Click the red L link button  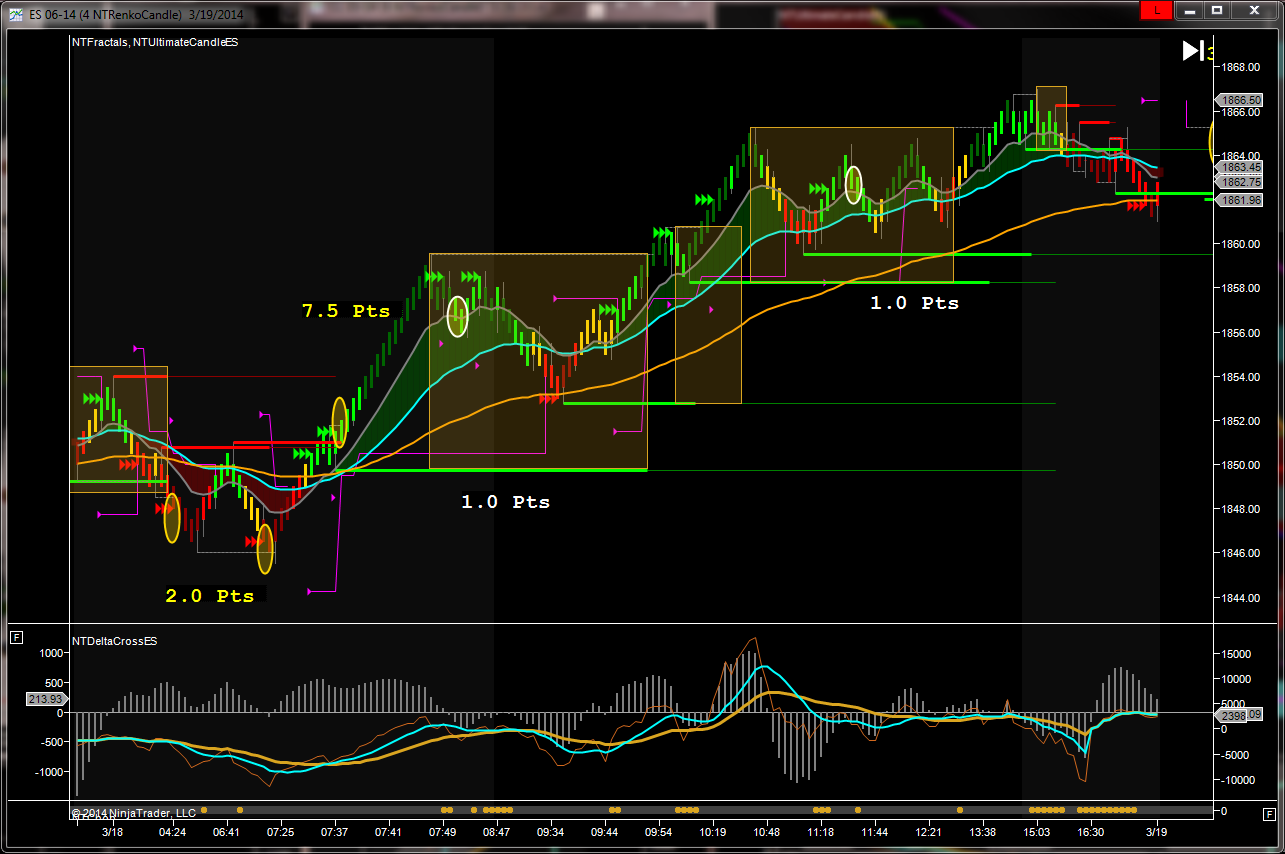click(1156, 10)
